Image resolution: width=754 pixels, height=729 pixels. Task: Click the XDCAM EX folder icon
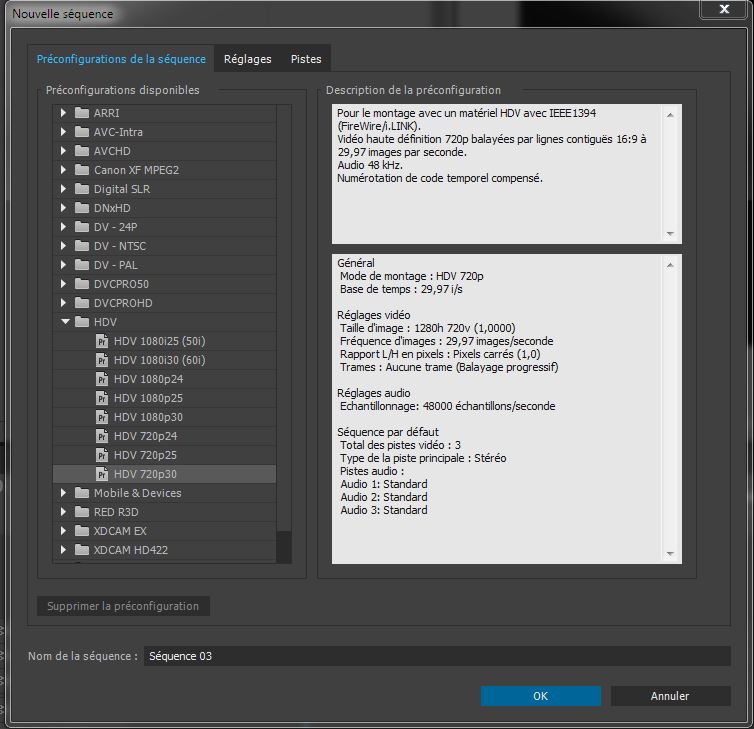pyautogui.click(x=82, y=531)
